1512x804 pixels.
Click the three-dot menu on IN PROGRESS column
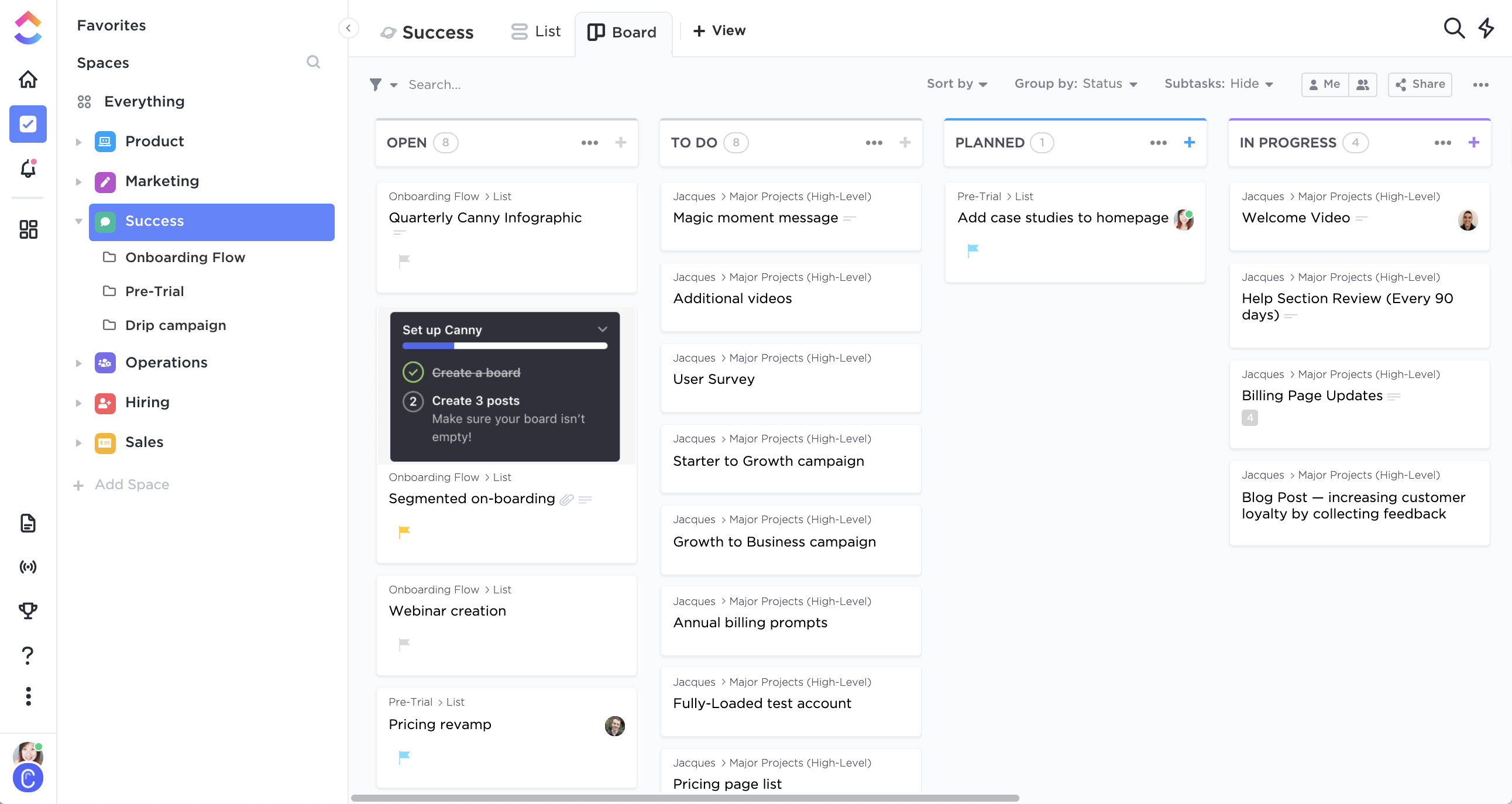(1443, 142)
